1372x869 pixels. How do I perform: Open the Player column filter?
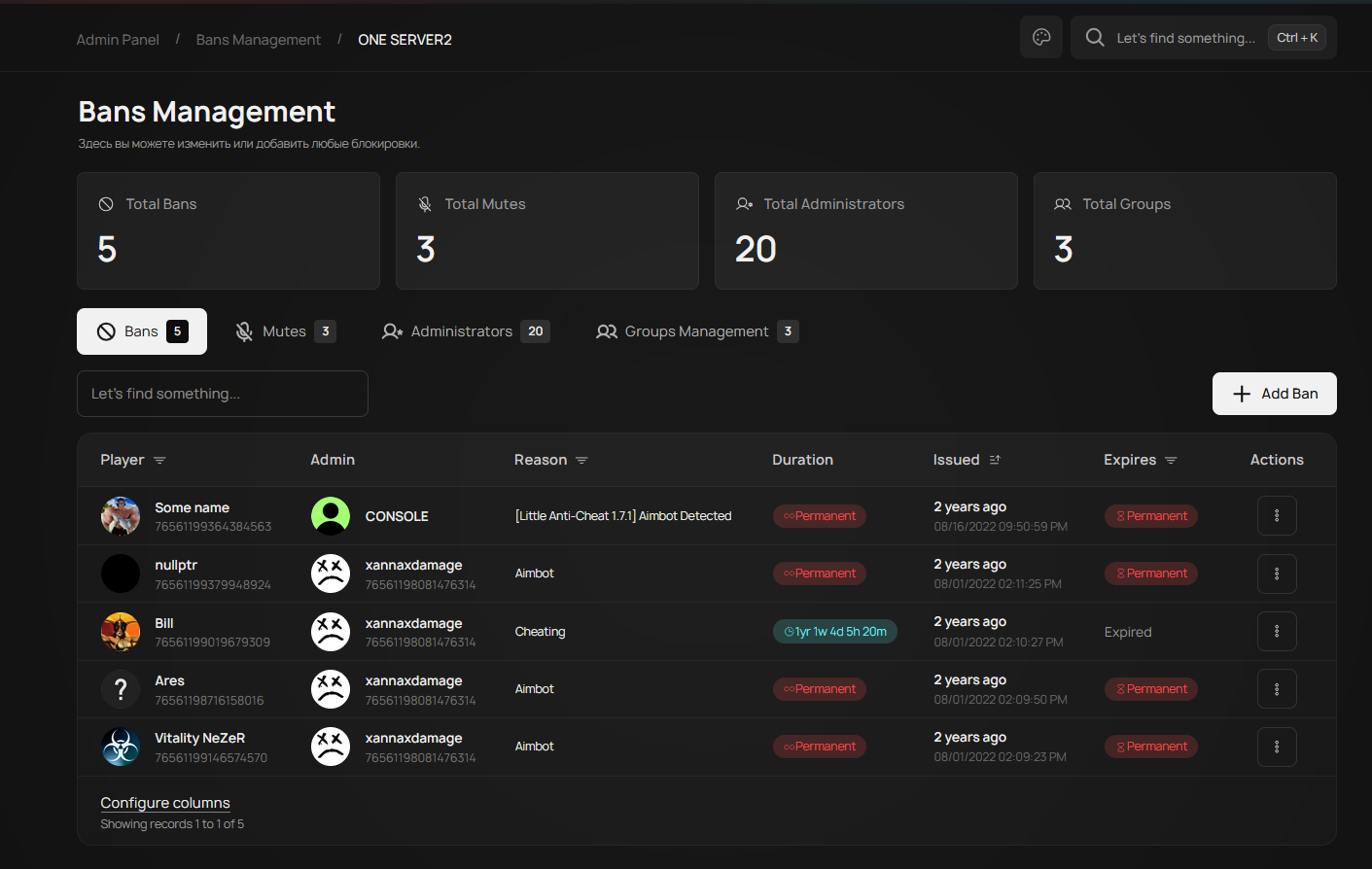pos(158,460)
